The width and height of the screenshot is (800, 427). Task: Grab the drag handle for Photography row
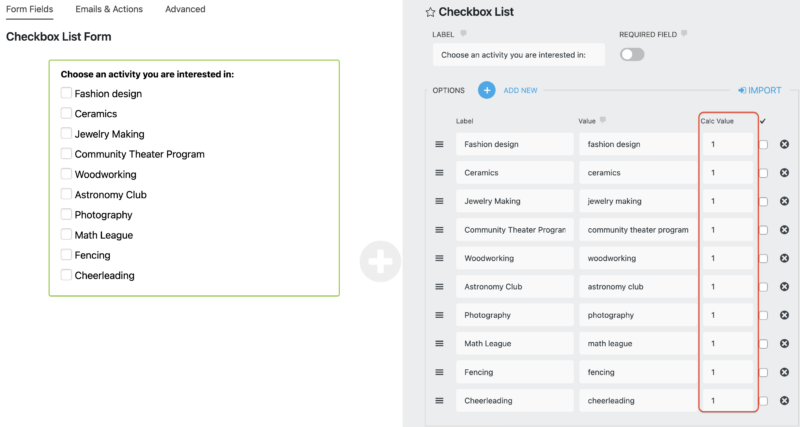439,315
